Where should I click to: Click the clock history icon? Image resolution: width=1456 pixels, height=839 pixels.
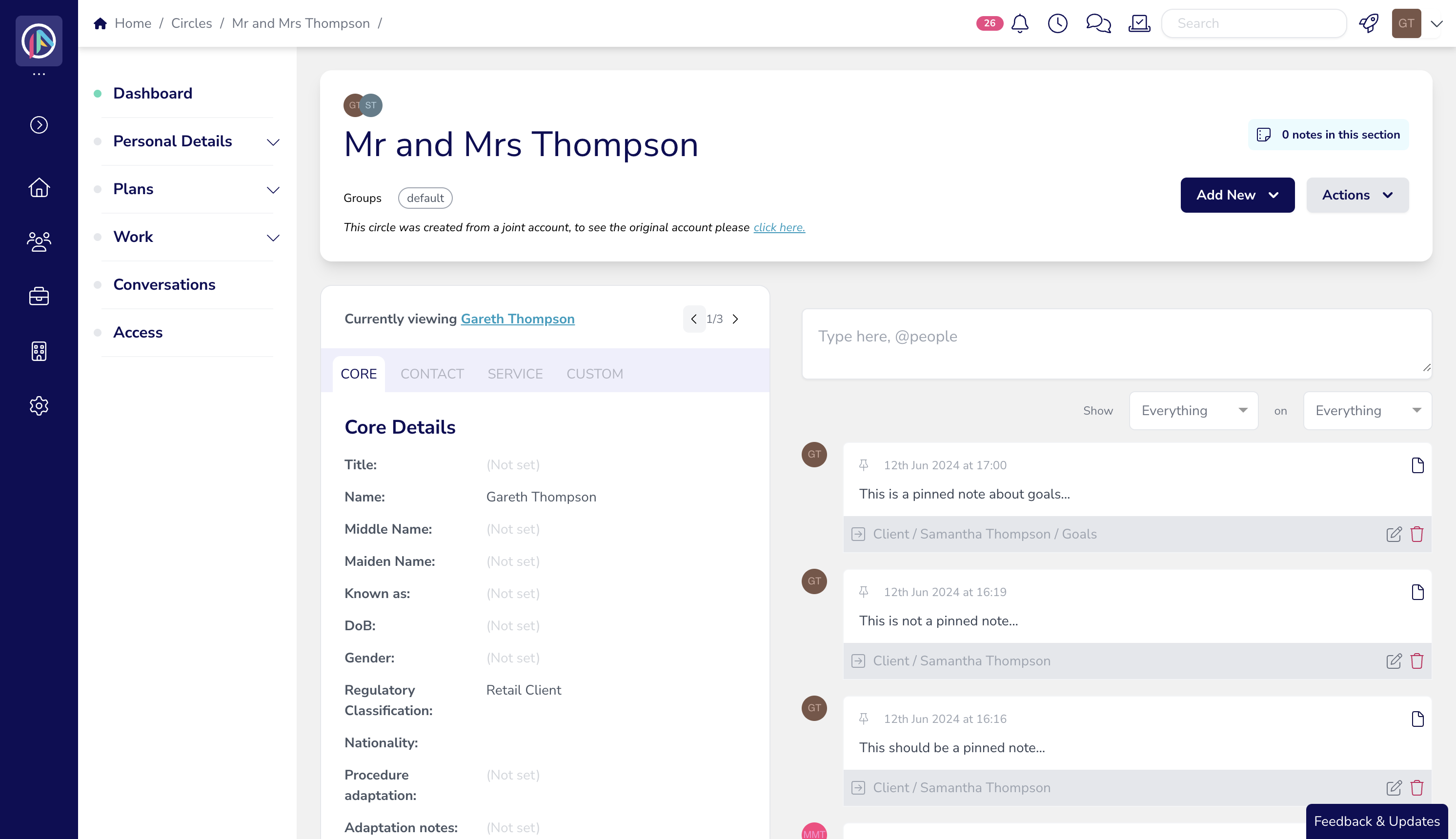tap(1057, 23)
